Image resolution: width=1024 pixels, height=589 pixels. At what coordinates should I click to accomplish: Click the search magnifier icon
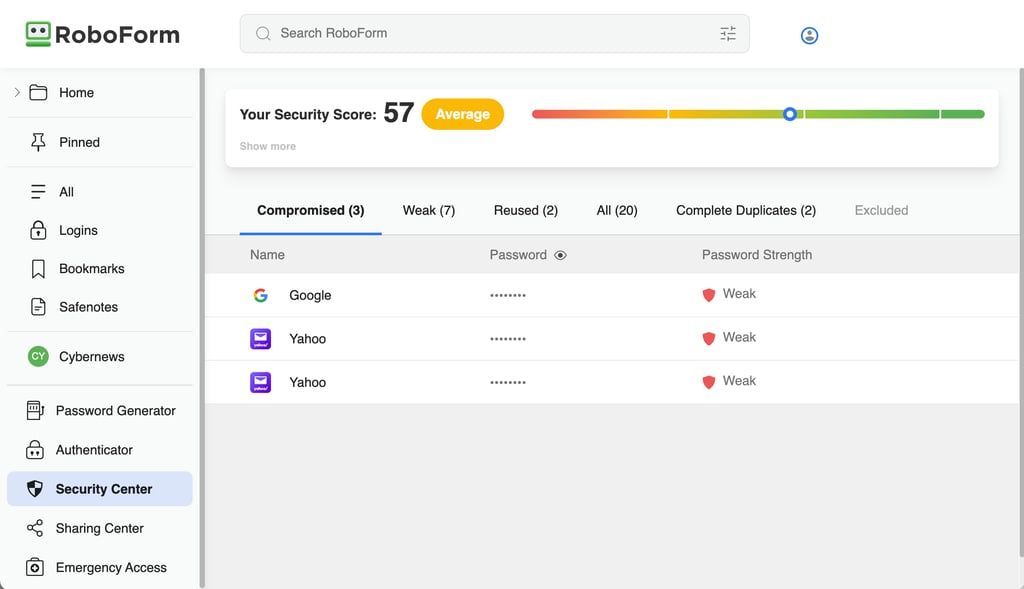[263, 33]
